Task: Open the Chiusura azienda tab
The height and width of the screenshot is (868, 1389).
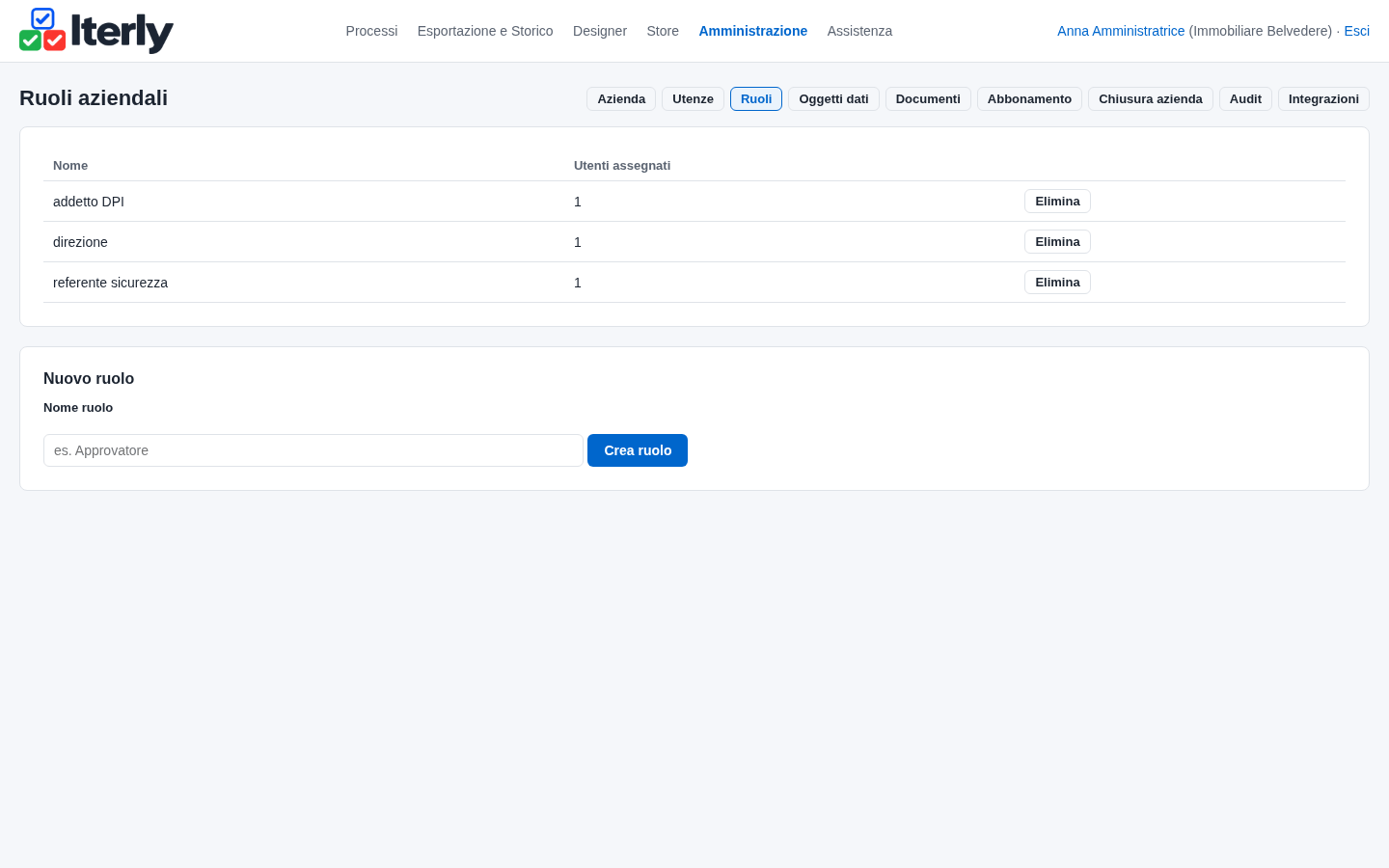Action: [x=1151, y=99]
